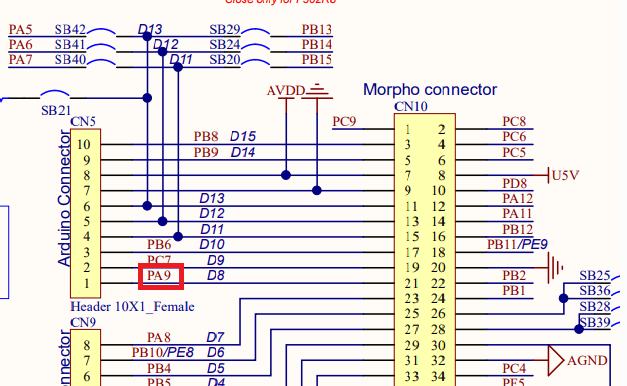627x386 pixels.
Task: Click the D14 Arduino pin label
Action: point(243,152)
